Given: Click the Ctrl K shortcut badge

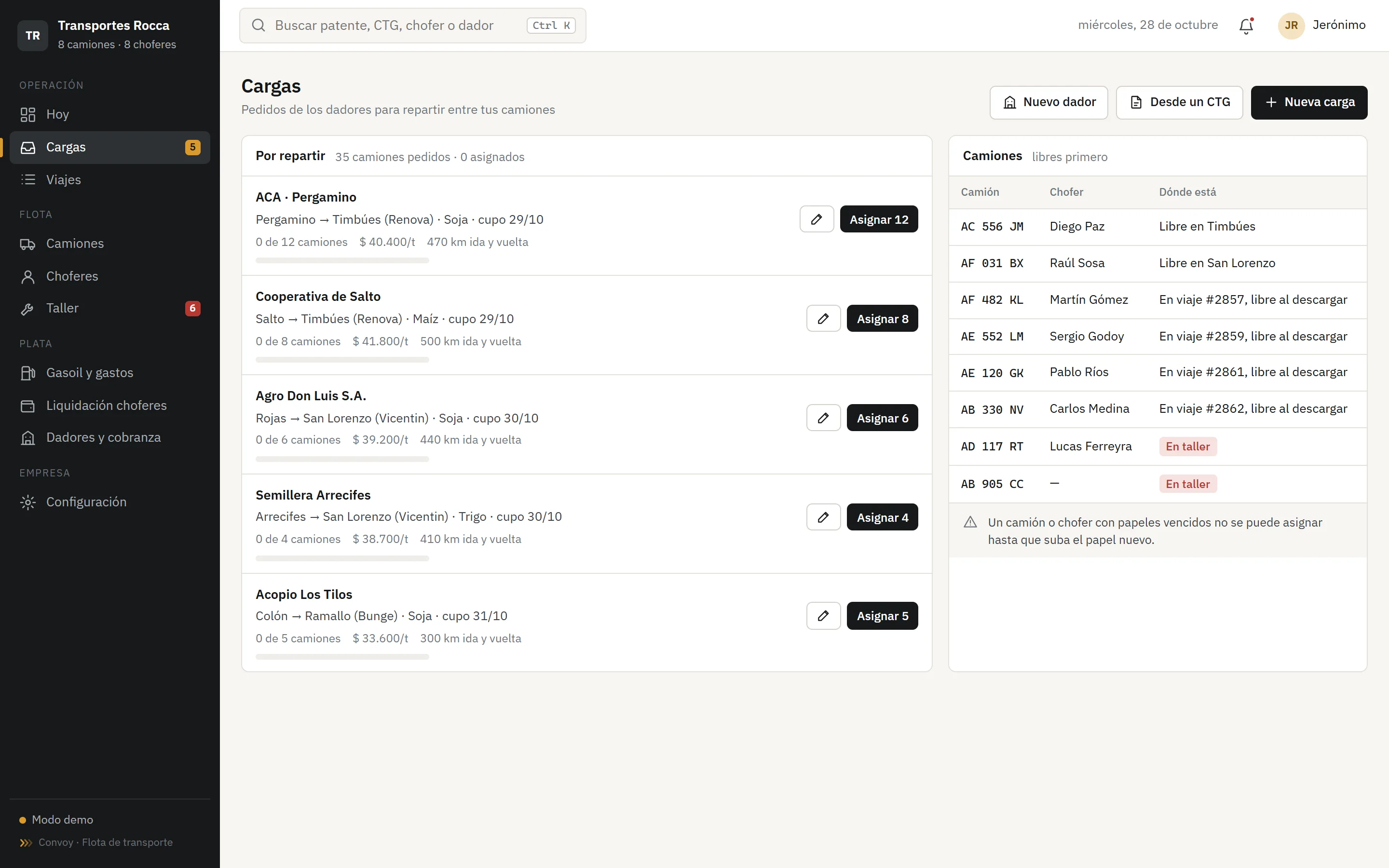Looking at the screenshot, I should coord(550,25).
